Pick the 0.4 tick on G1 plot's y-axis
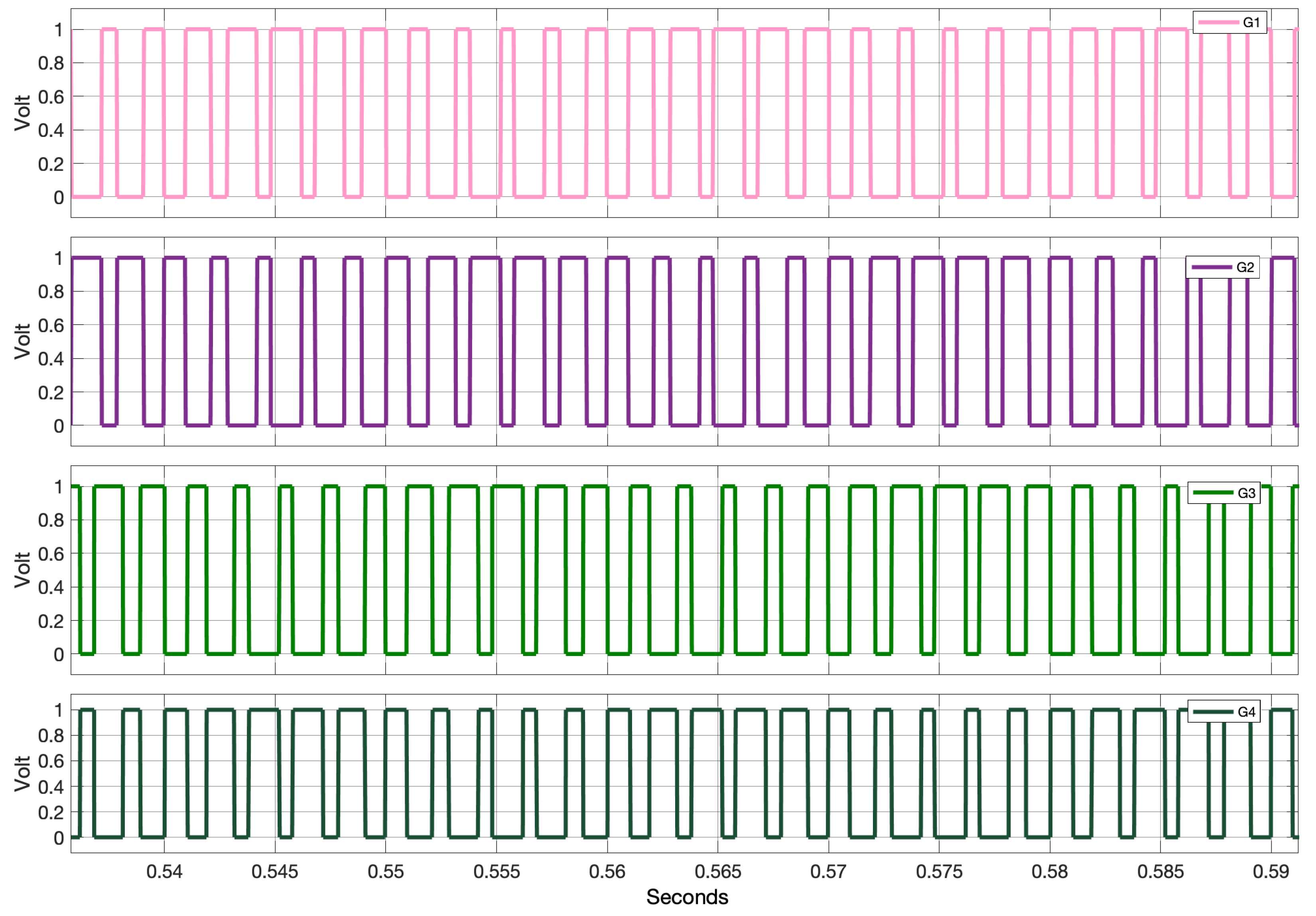This screenshot has width=1316, height=916. [51, 130]
